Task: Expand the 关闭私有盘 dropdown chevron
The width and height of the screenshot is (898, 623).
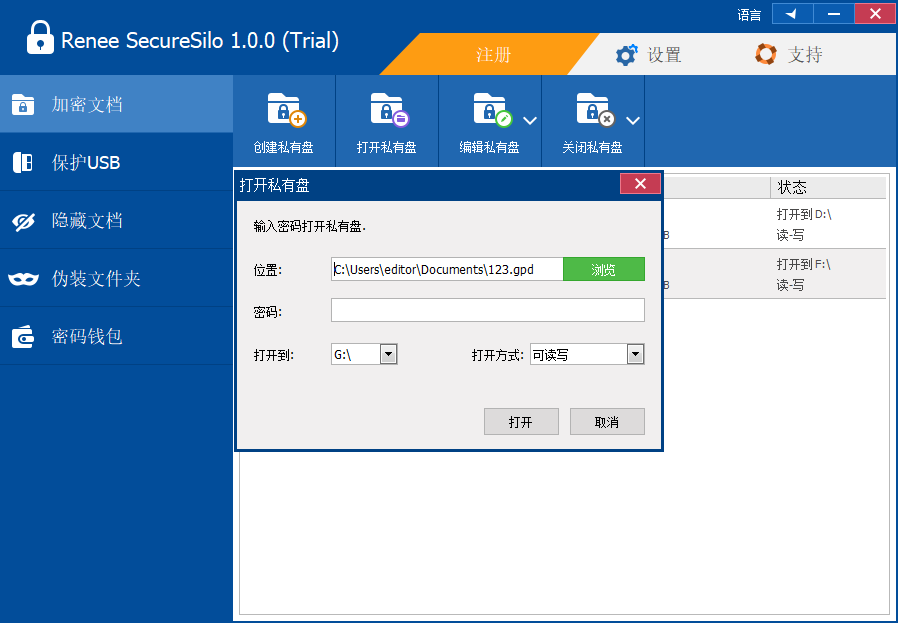Action: 633,121
